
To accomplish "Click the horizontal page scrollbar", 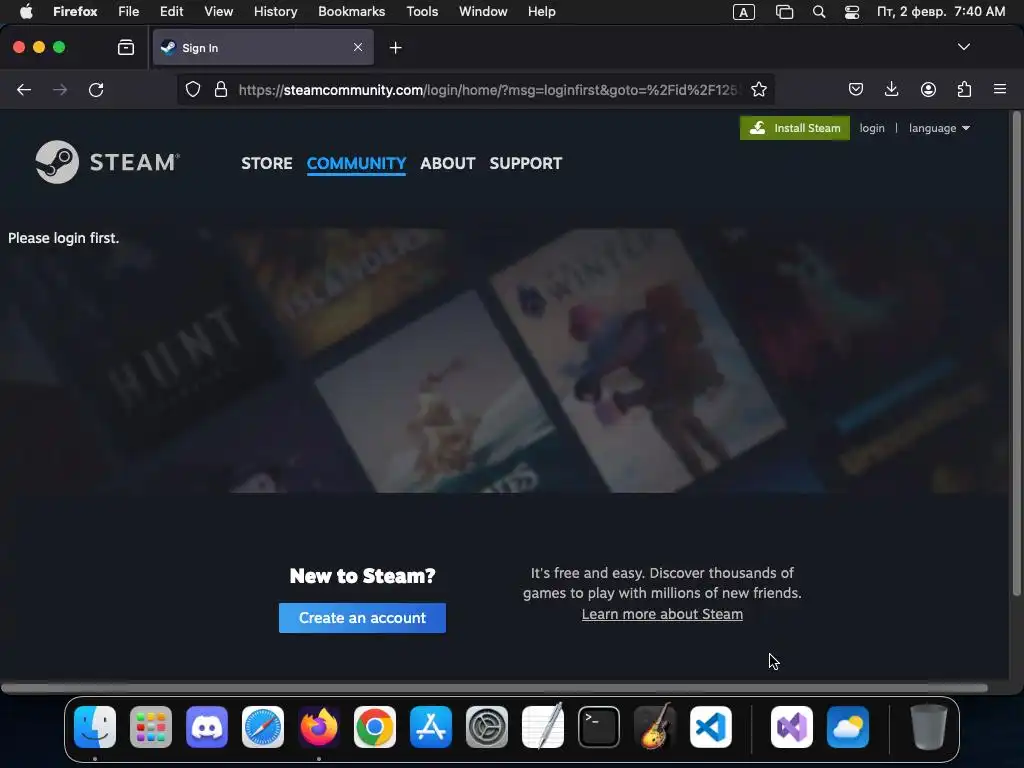I will [x=494, y=687].
